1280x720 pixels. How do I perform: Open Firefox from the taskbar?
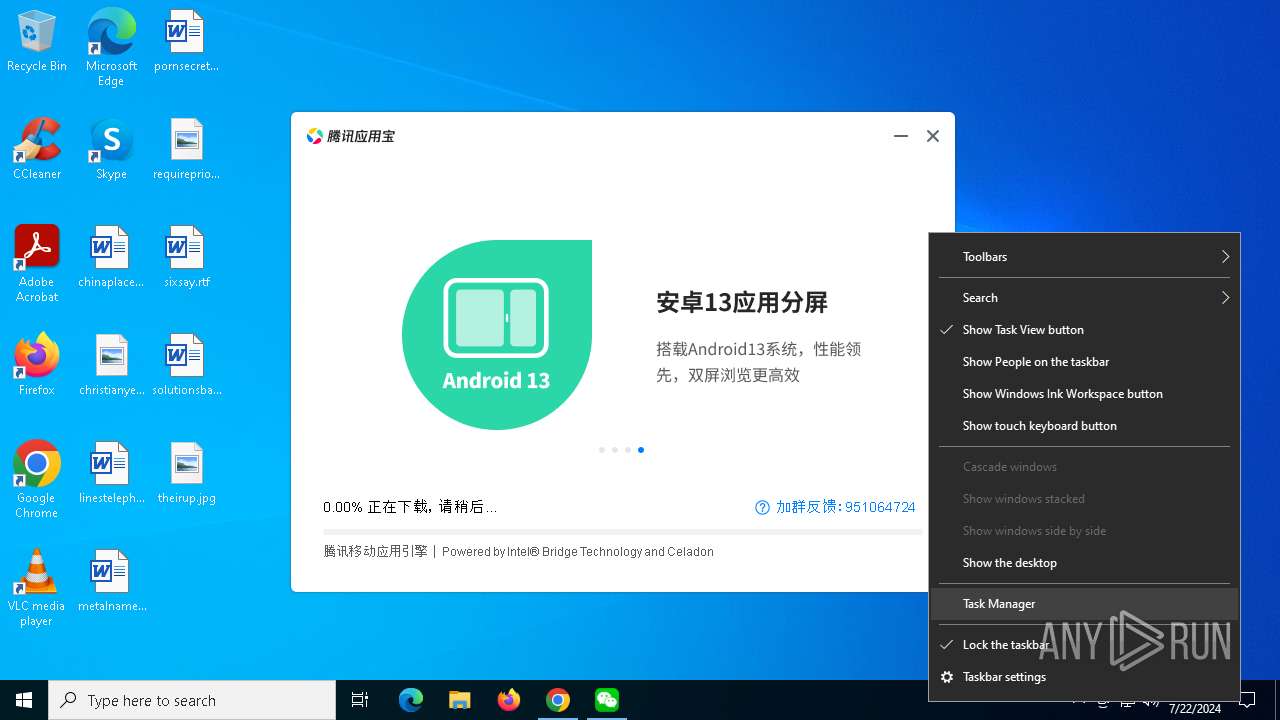coord(509,700)
